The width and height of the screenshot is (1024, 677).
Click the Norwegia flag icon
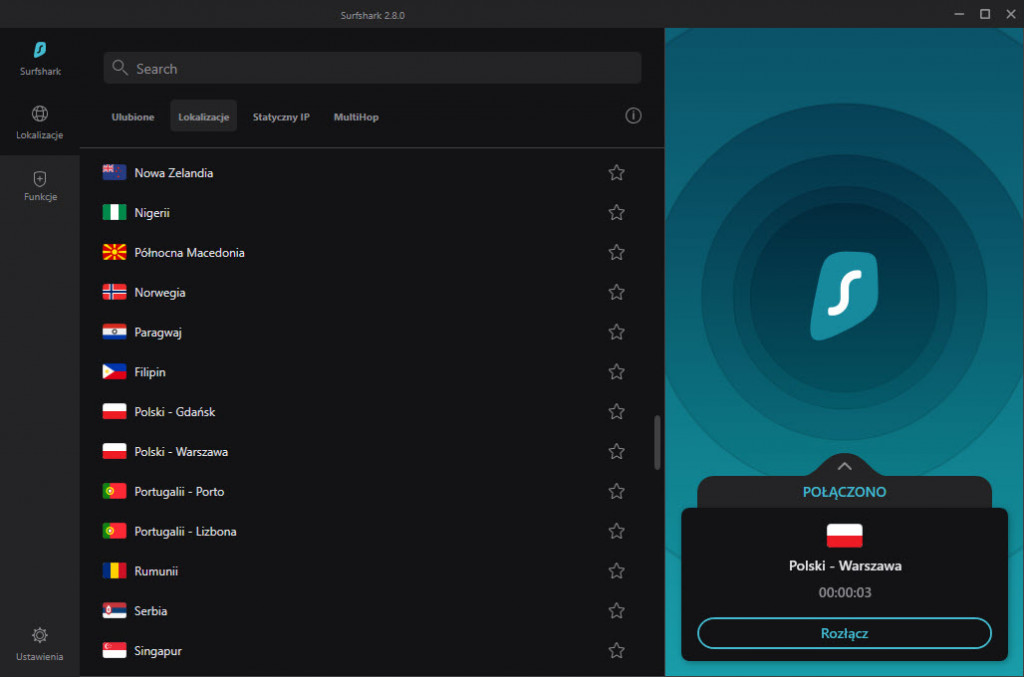point(114,292)
